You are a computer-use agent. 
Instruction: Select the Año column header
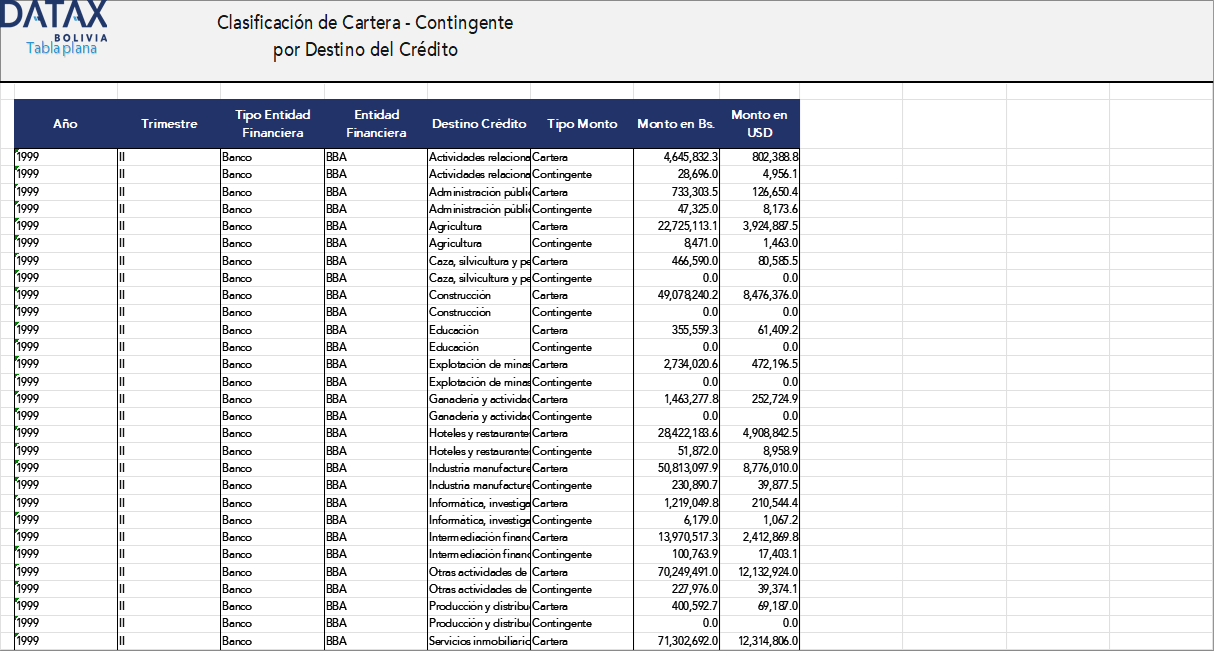(x=64, y=124)
